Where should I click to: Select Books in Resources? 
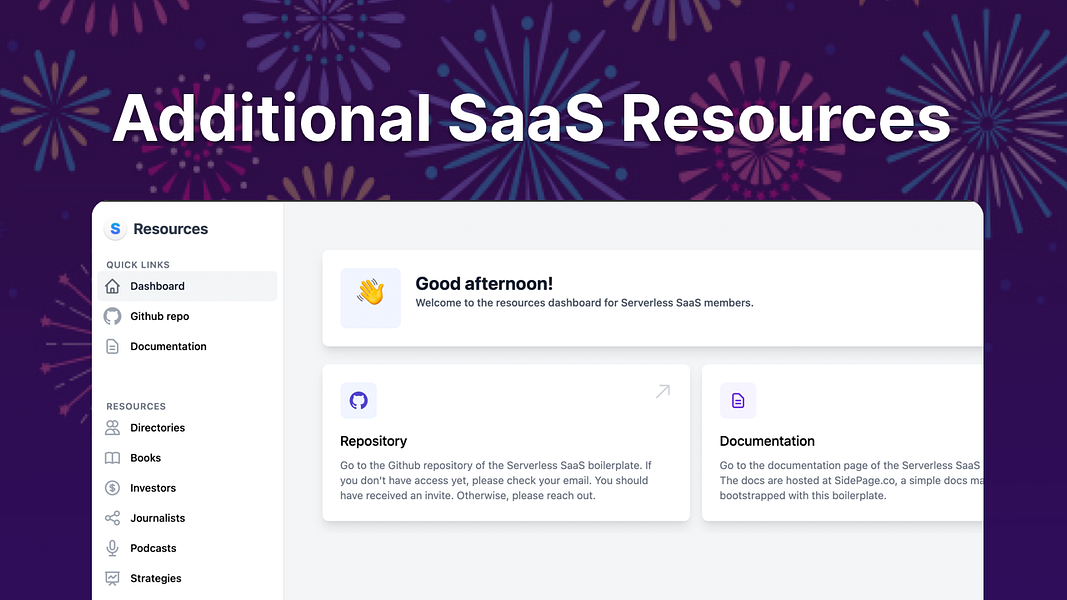187,458
